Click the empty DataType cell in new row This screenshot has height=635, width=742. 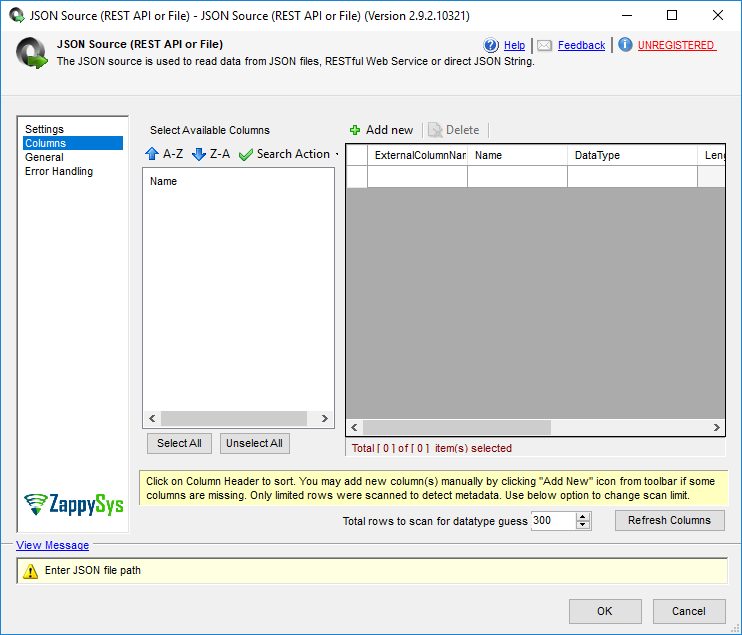pyautogui.click(x=632, y=176)
